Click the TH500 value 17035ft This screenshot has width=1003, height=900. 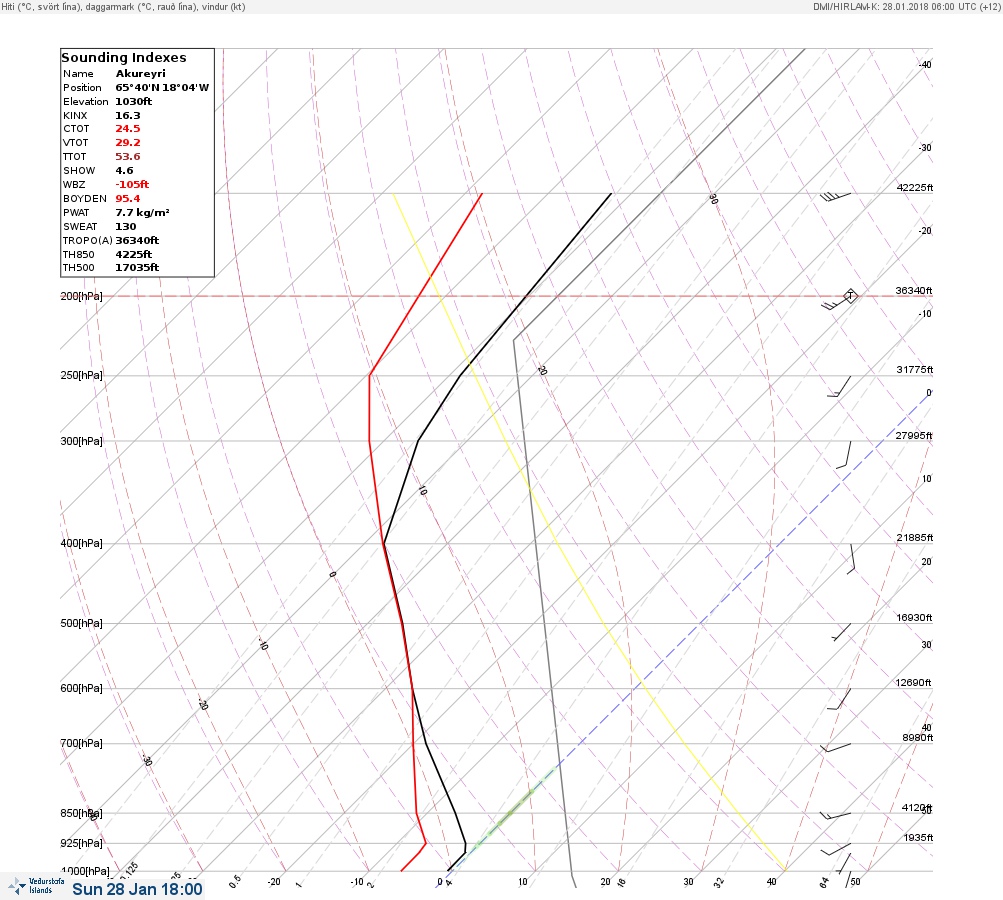[x=137, y=267]
